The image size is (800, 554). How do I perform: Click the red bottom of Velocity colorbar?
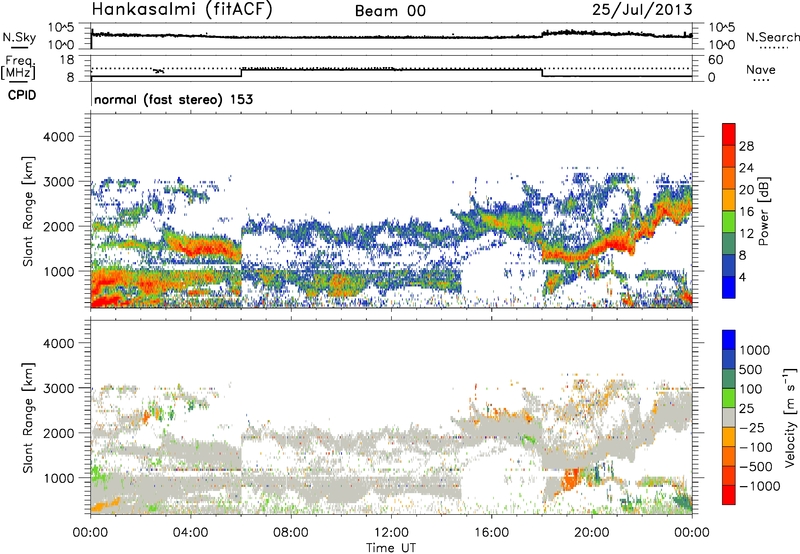click(x=729, y=495)
